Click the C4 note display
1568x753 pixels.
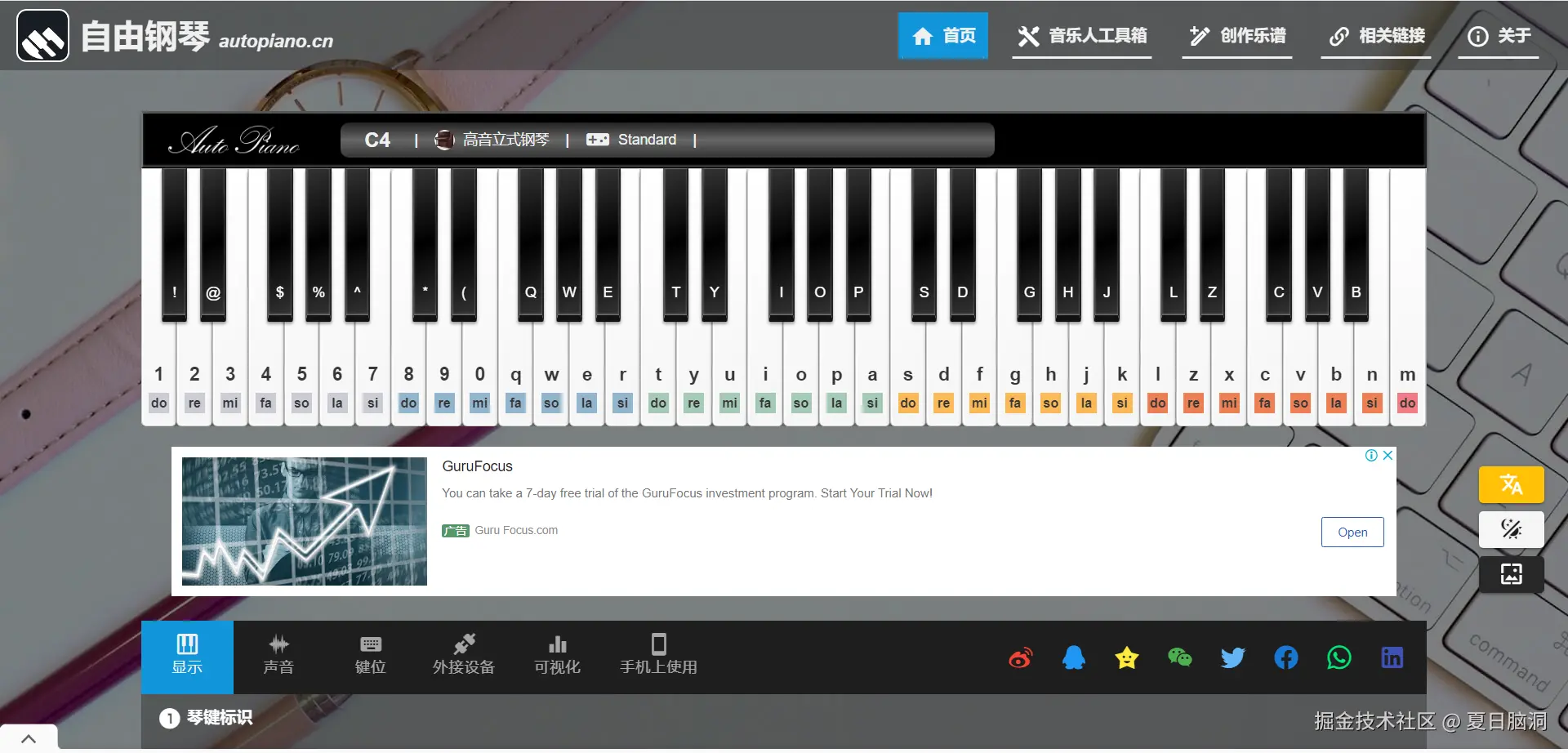click(377, 140)
